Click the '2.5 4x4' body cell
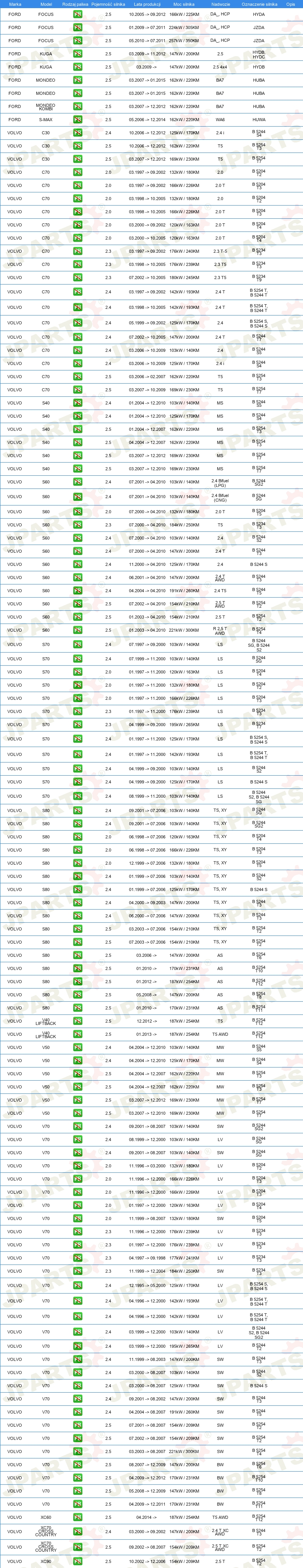Image resolution: width=303 pixels, height=1568 pixels. tap(220, 67)
